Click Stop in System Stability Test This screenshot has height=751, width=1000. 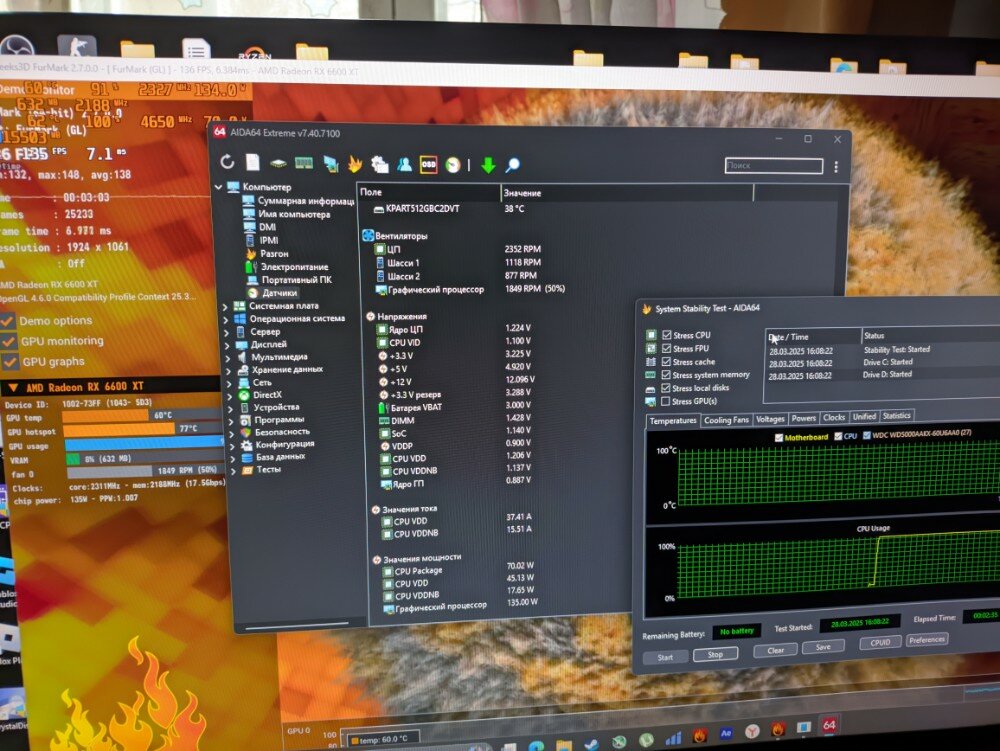[x=716, y=654]
